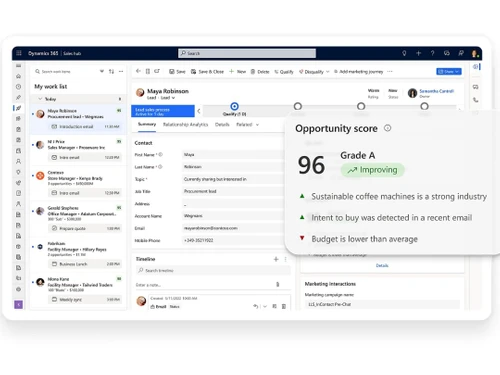
Task: Click the Business Lunch activity under Fabrikam
Action: pos(85,264)
